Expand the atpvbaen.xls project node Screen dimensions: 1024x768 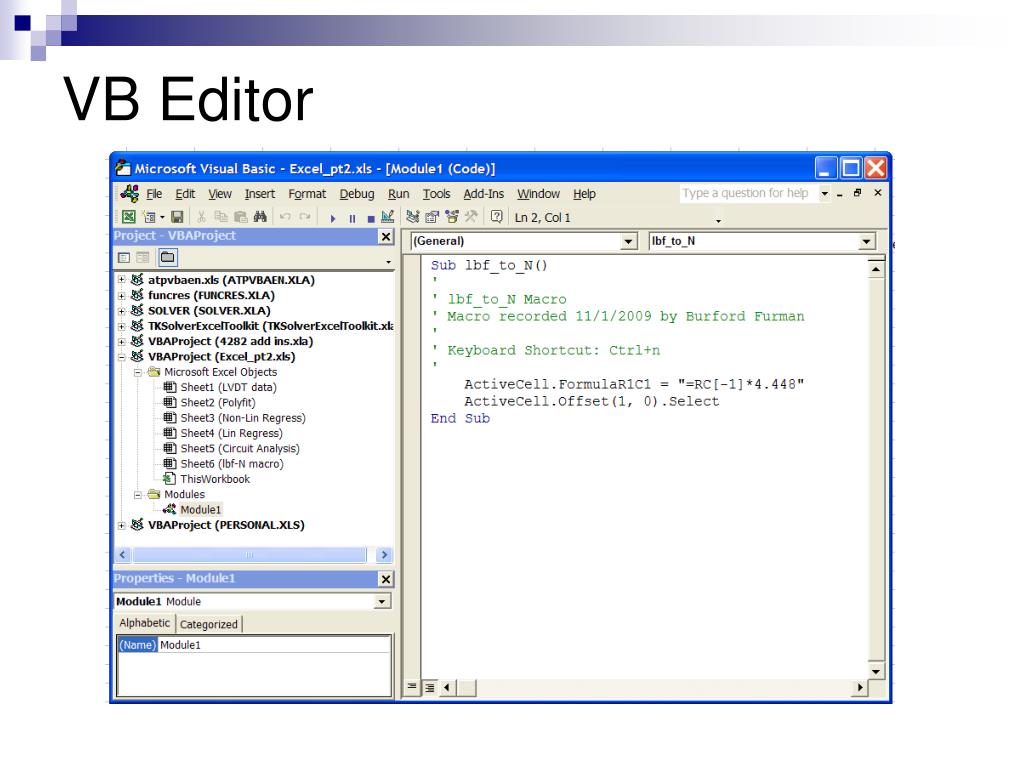(x=121, y=280)
